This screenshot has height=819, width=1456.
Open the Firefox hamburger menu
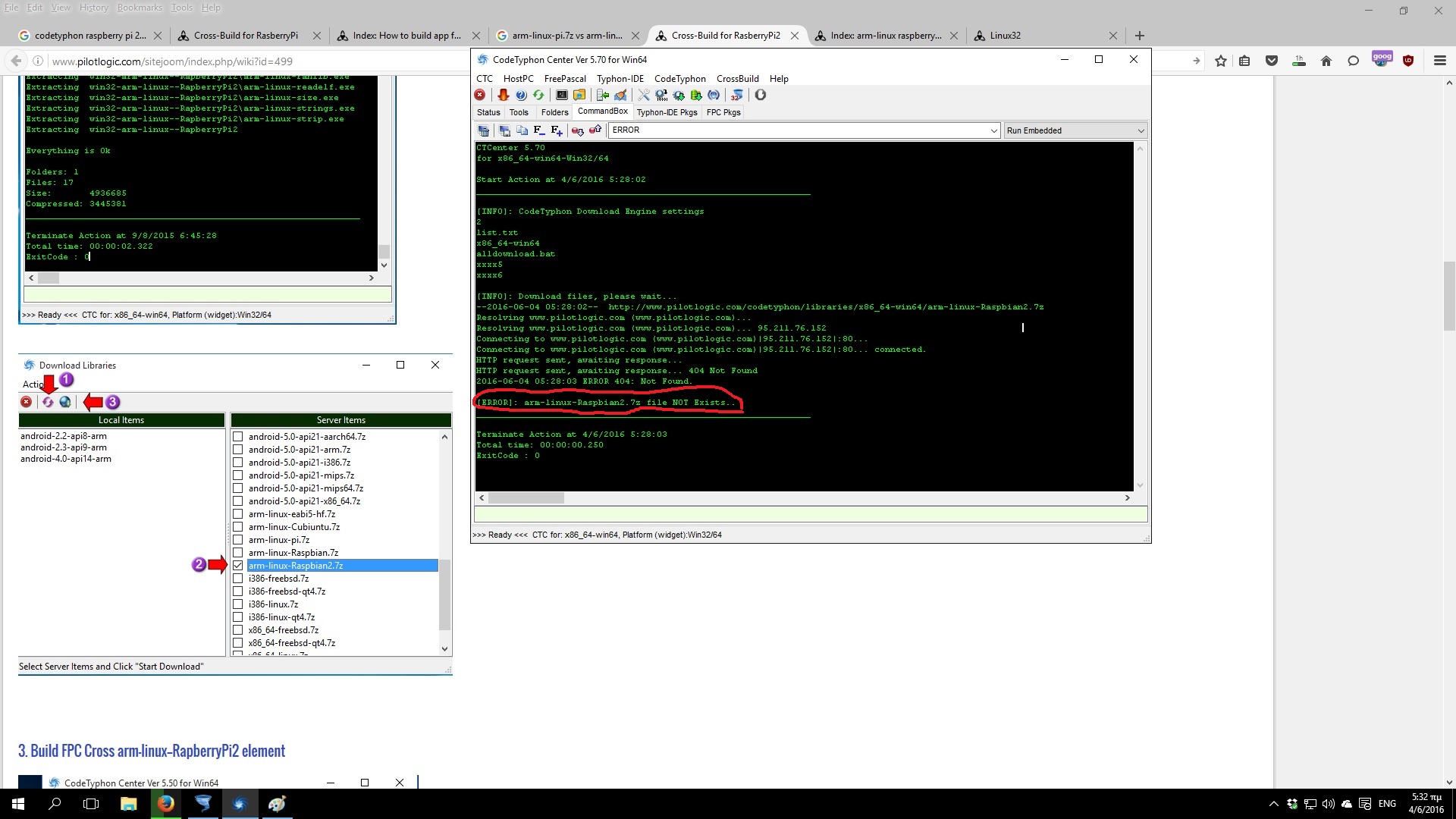1440,61
